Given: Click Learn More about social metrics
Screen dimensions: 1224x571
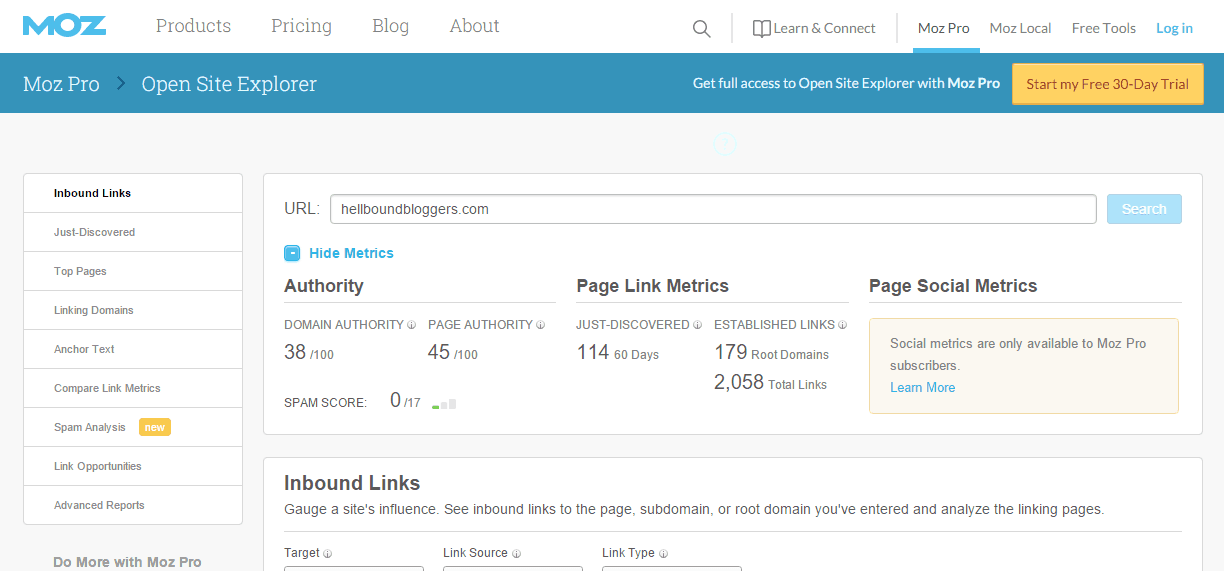Looking at the screenshot, I should tap(922, 387).
